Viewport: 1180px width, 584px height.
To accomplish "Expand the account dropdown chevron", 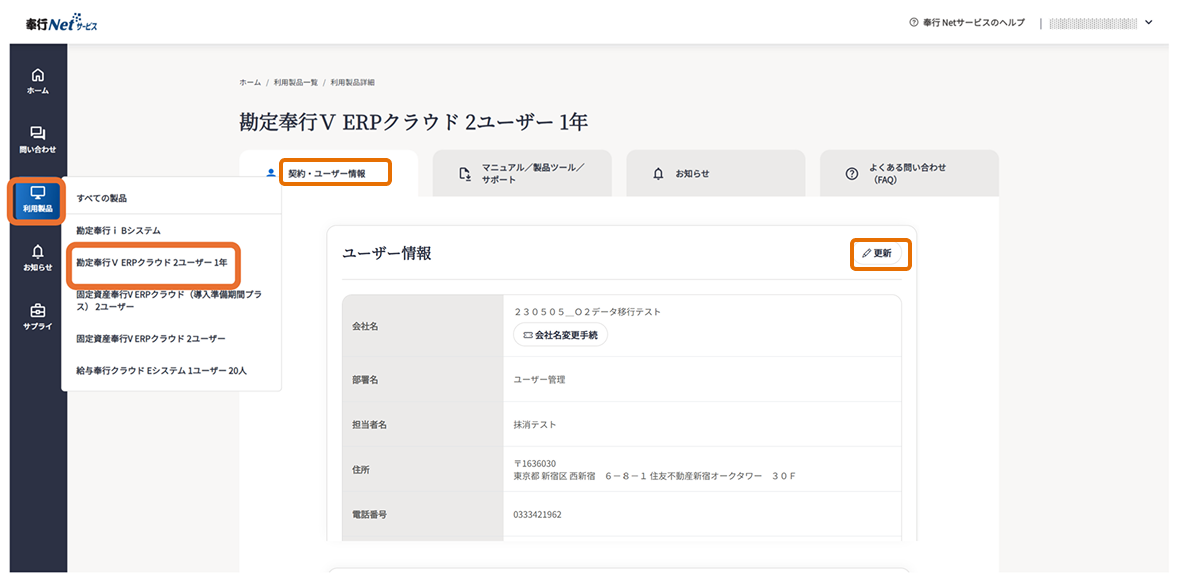I will (x=1148, y=22).
